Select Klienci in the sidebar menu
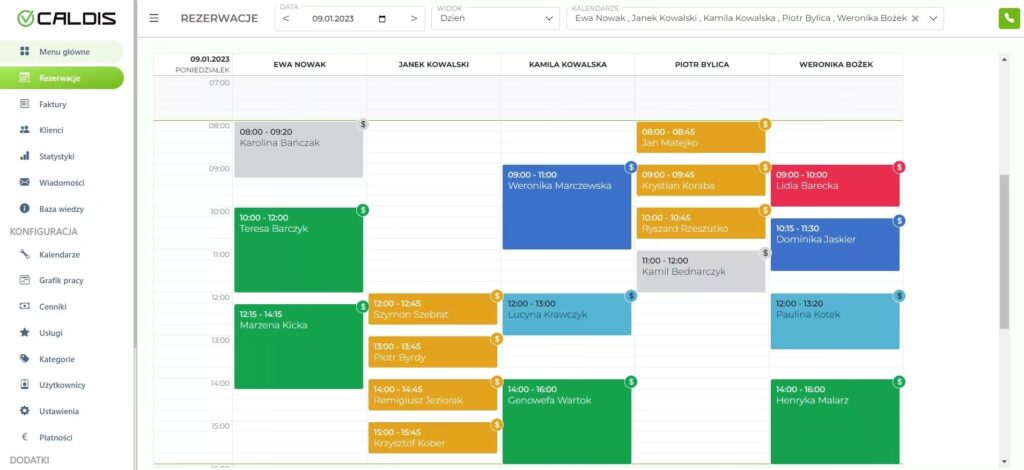This screenshot has width=1024, height=470. [52, 130]
